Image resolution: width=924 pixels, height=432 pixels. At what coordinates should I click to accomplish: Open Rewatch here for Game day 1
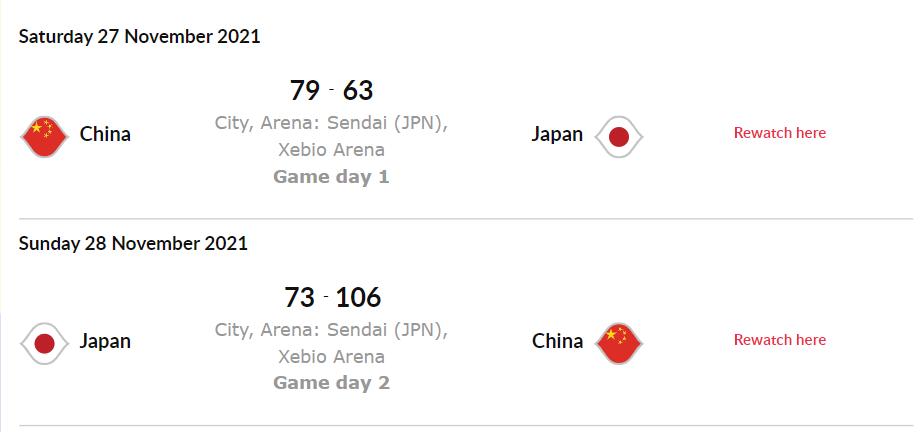tap(779, 133)
